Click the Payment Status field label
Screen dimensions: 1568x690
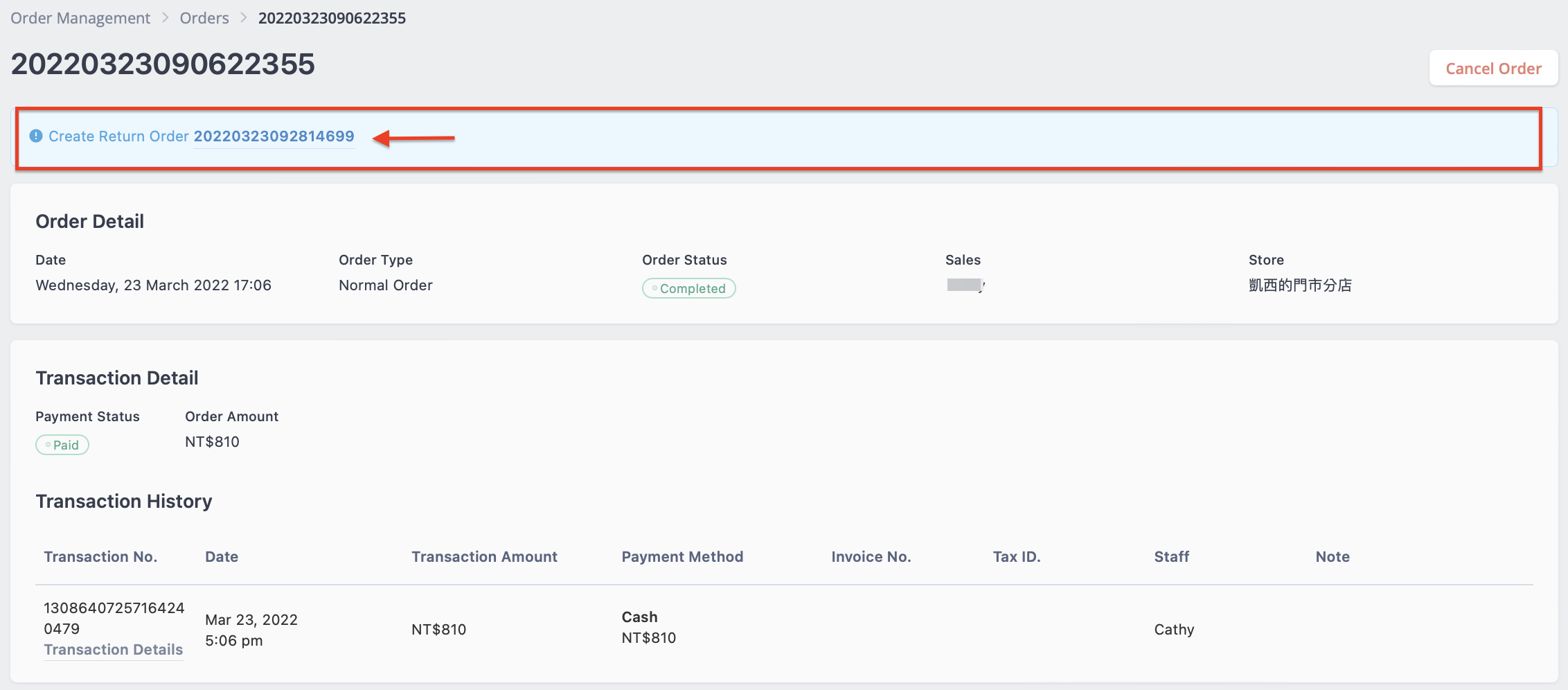pos(87,416)
